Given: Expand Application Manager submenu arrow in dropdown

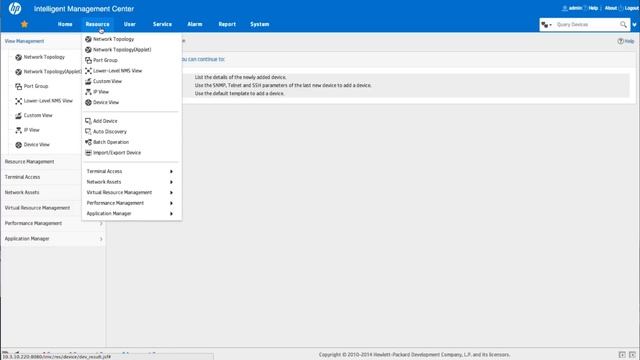Looking at the screenshot, I should point(171,214).
